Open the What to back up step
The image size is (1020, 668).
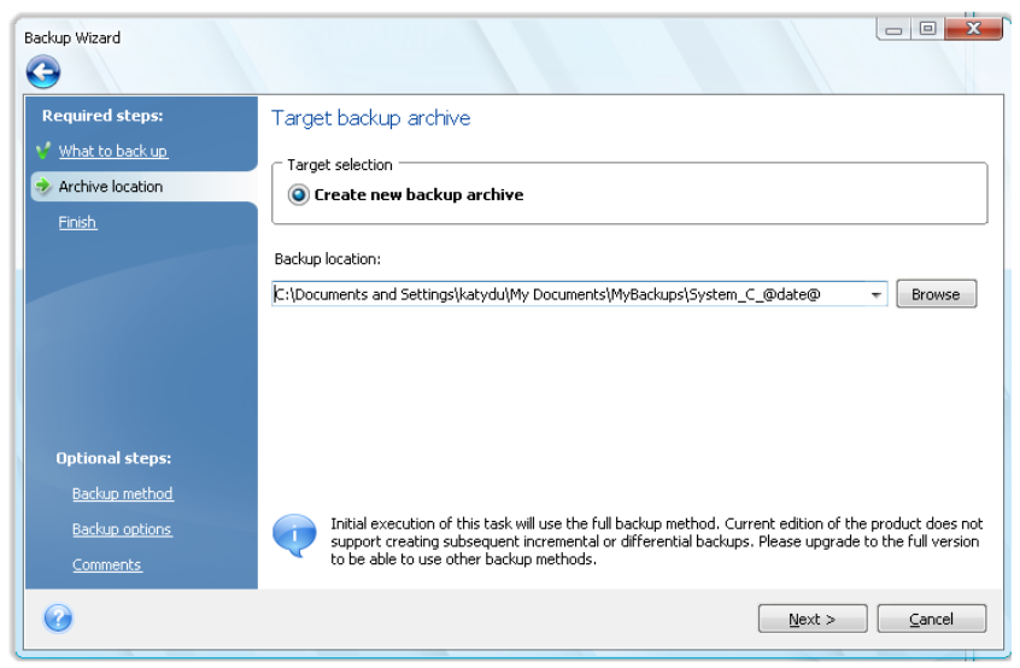[x=113, y=151]
